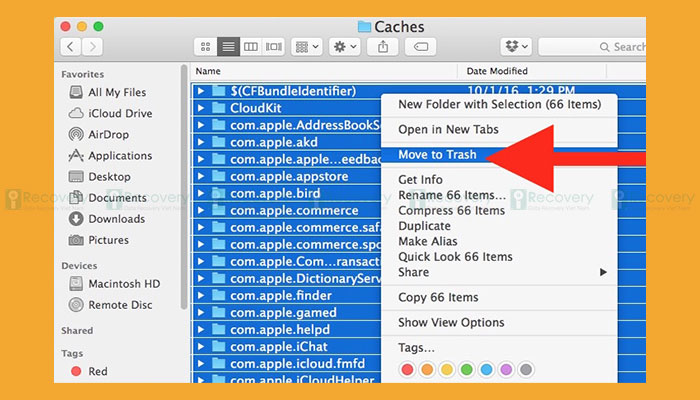This screenshot has height=400, width=700.
Task: Apply the yellow tag color
Action: (447, 370)
